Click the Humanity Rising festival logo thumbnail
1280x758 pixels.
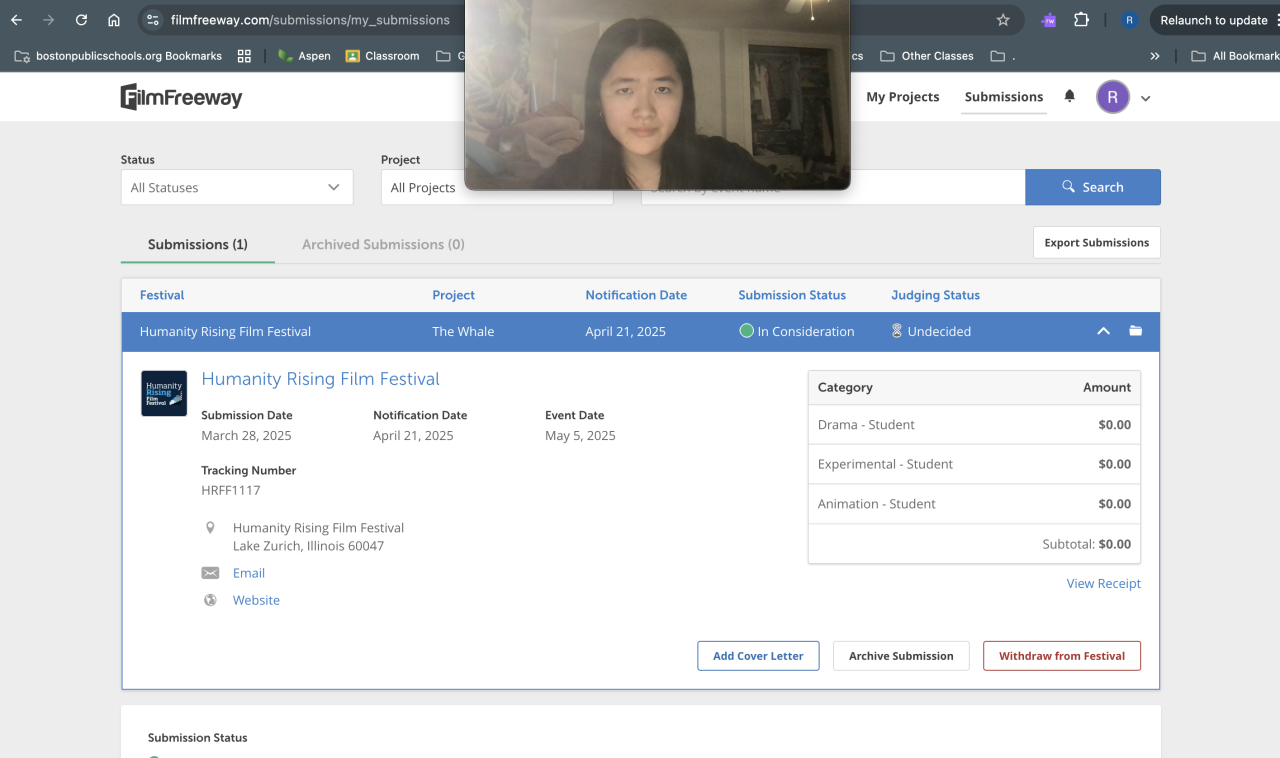[x=164, y=393]
